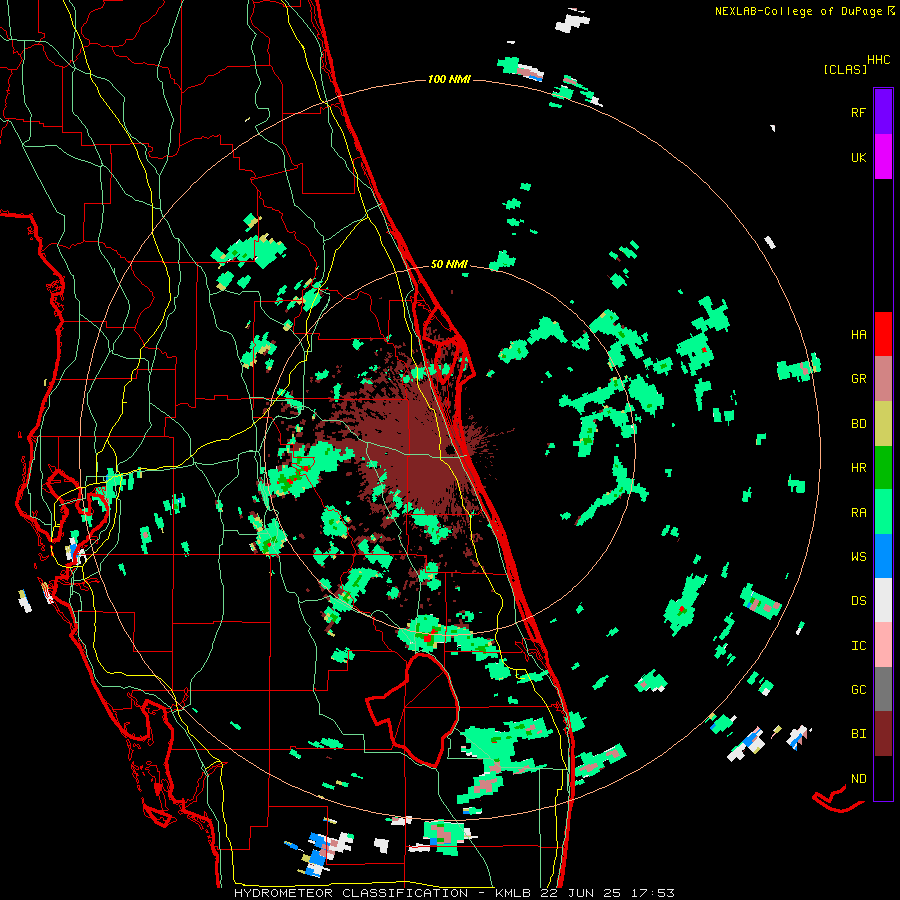Click the 'GR' legend label
Screen dimensions: 900x900
pos(858,379)
